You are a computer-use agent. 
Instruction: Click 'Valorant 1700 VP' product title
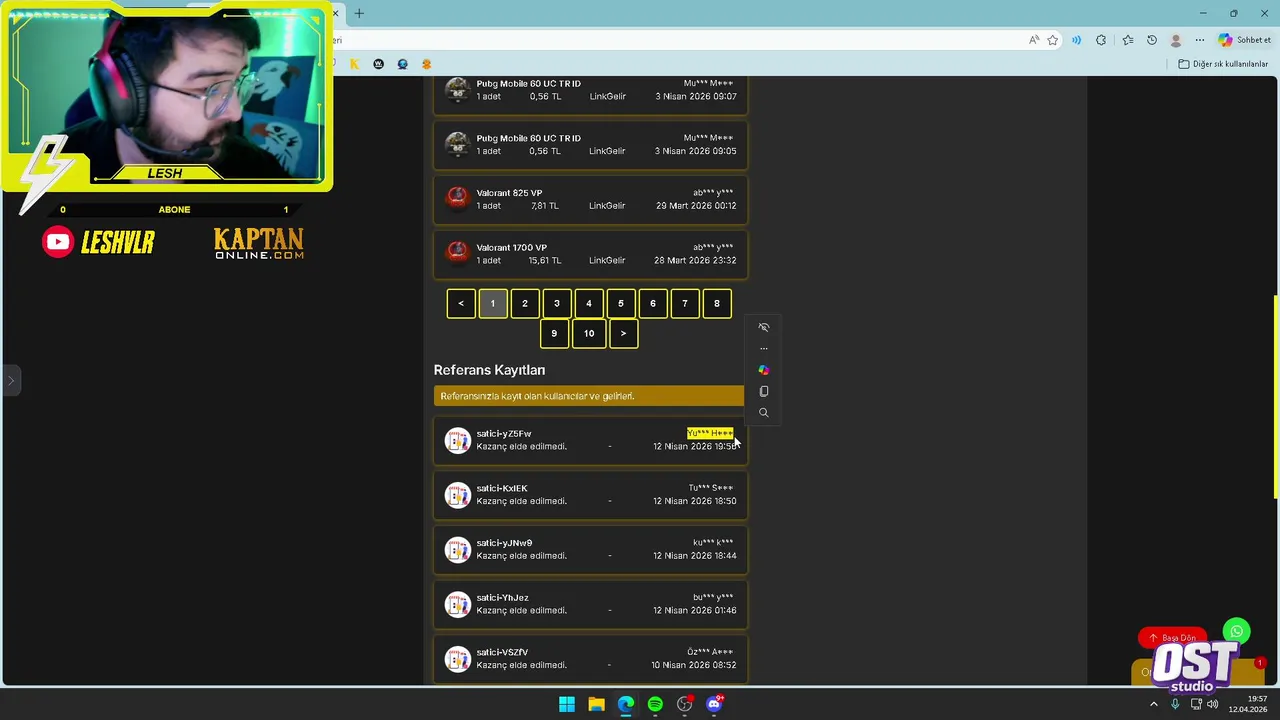511,247
